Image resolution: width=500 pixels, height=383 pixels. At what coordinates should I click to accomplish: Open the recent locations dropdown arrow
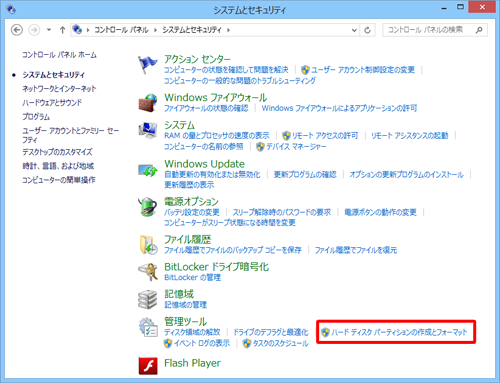click(x=49, y=30)
